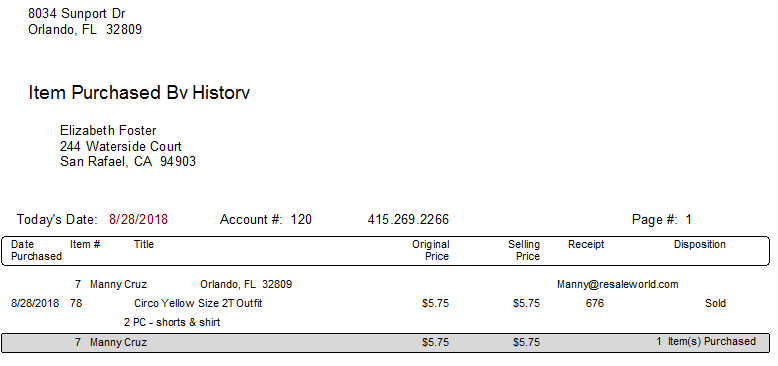Click the phone number 415.269.2266

coord(408,219)
